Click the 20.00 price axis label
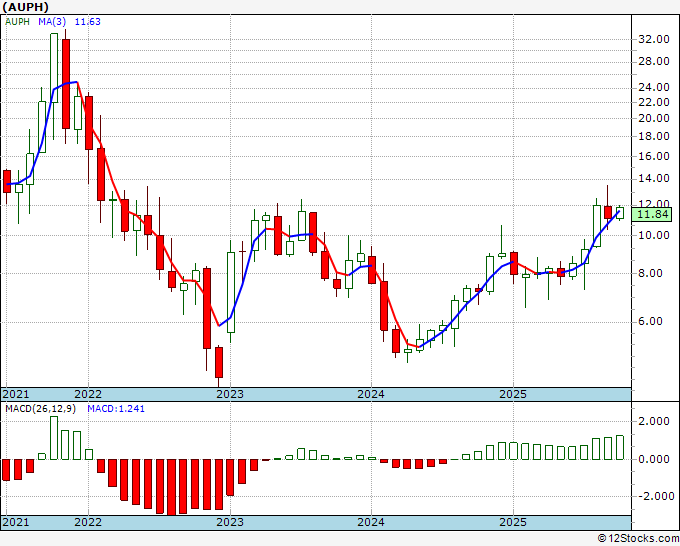 point(654,118)
